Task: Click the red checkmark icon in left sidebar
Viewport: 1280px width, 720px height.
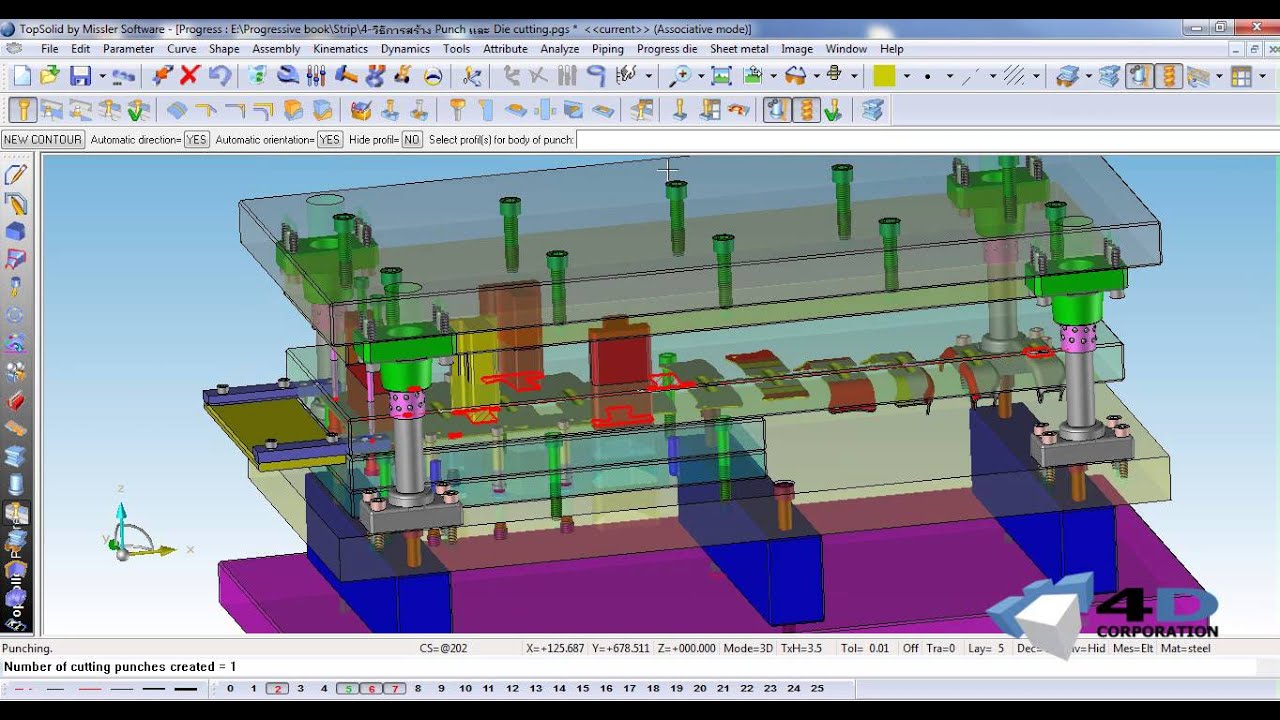Action: point(15,402)
